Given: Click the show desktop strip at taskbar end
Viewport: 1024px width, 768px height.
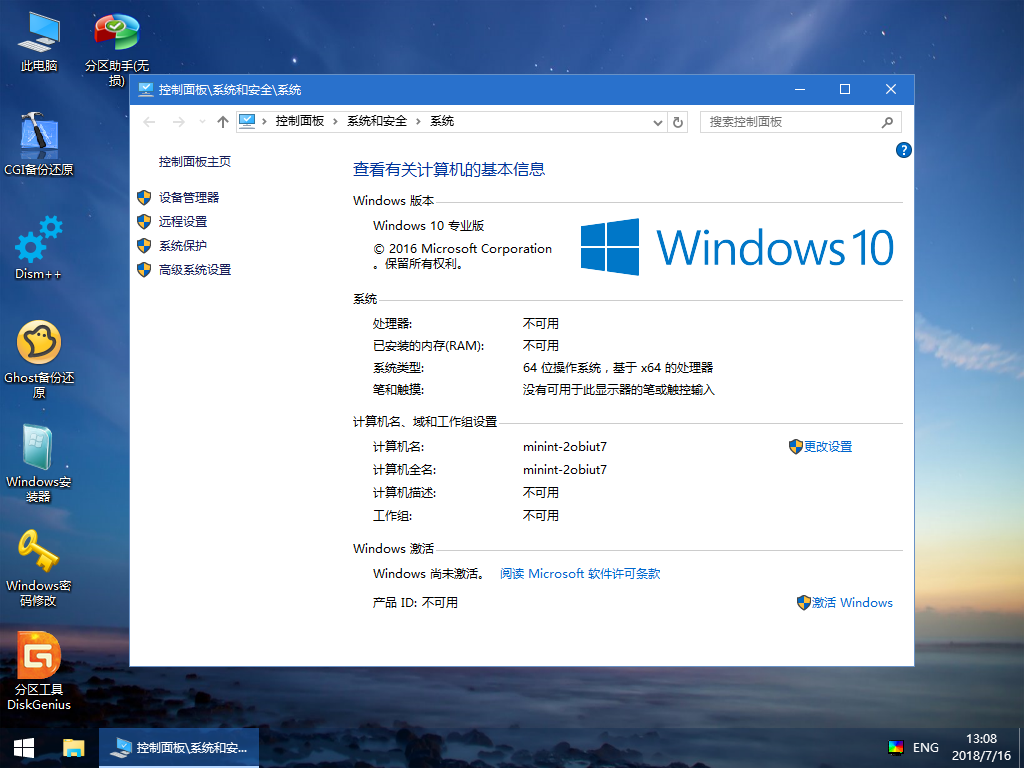Looking at the screenshot, I should pos(1021,748).
